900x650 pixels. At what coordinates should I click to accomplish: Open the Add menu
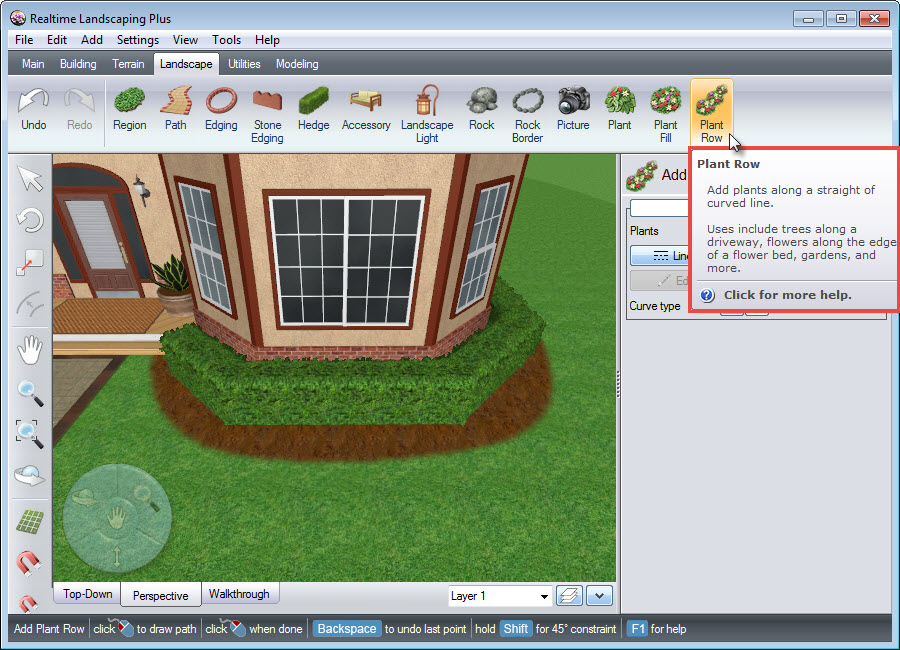tap(92, 40)
